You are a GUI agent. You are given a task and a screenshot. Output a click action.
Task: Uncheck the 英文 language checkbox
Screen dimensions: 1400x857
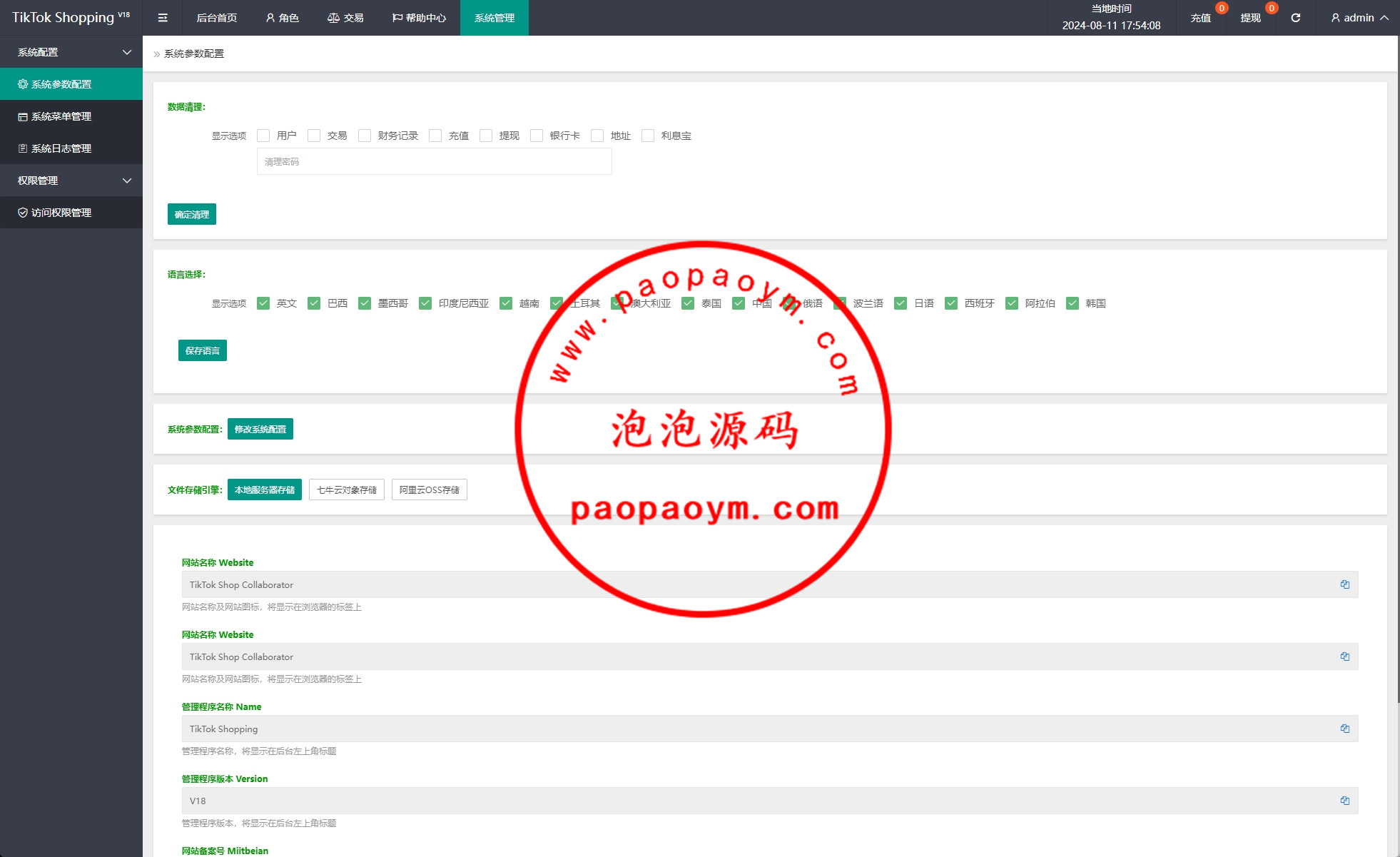263,303
